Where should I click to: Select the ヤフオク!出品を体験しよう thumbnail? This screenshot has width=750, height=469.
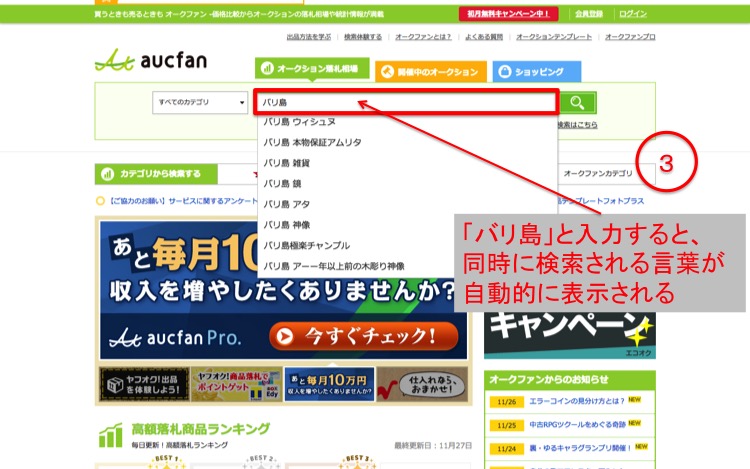(x=144, y=384)
